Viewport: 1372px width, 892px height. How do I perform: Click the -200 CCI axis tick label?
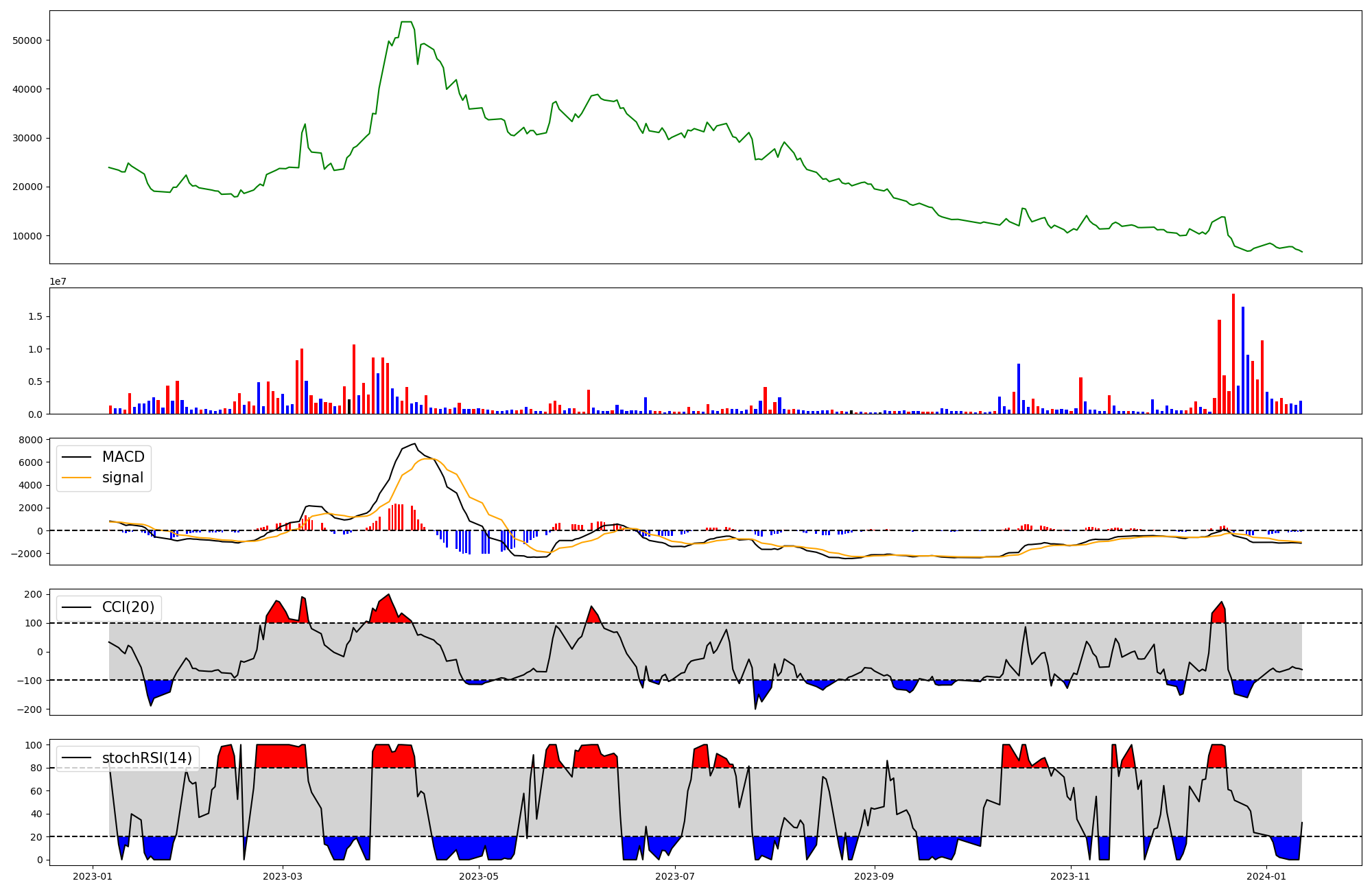[x=29, y=709]
